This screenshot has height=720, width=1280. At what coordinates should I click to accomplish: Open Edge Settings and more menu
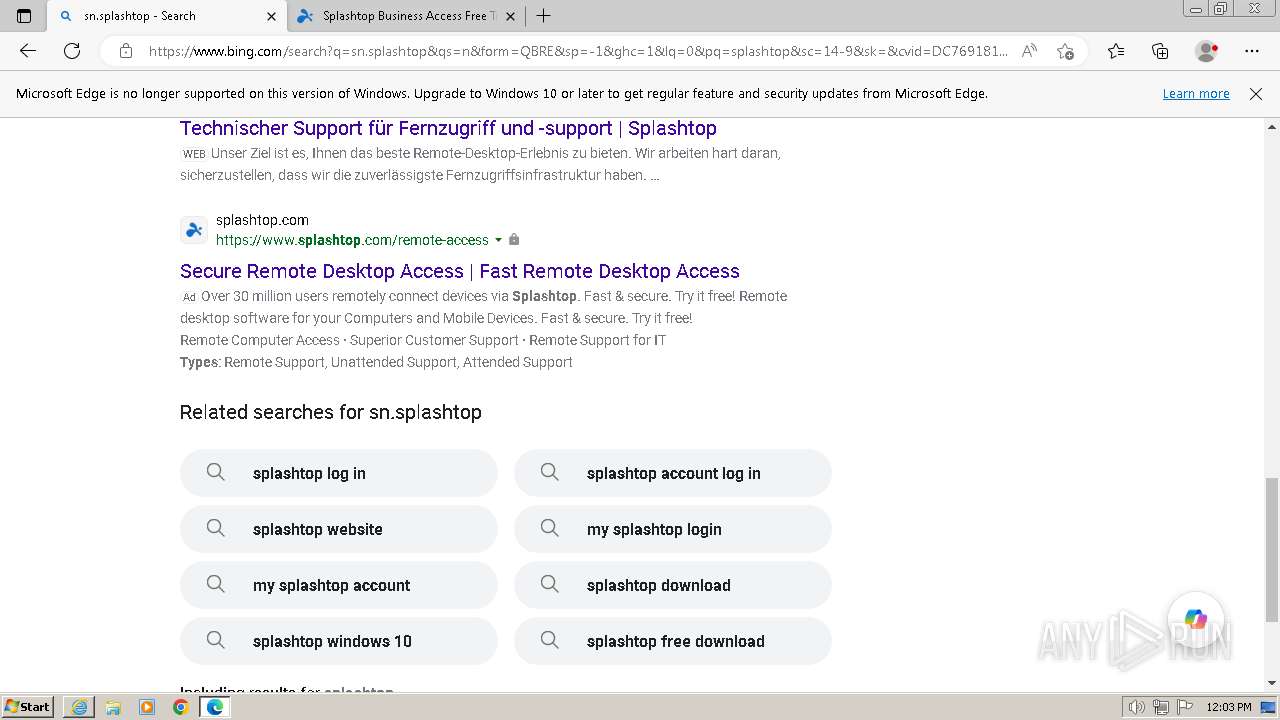(x=1252, y=51)
